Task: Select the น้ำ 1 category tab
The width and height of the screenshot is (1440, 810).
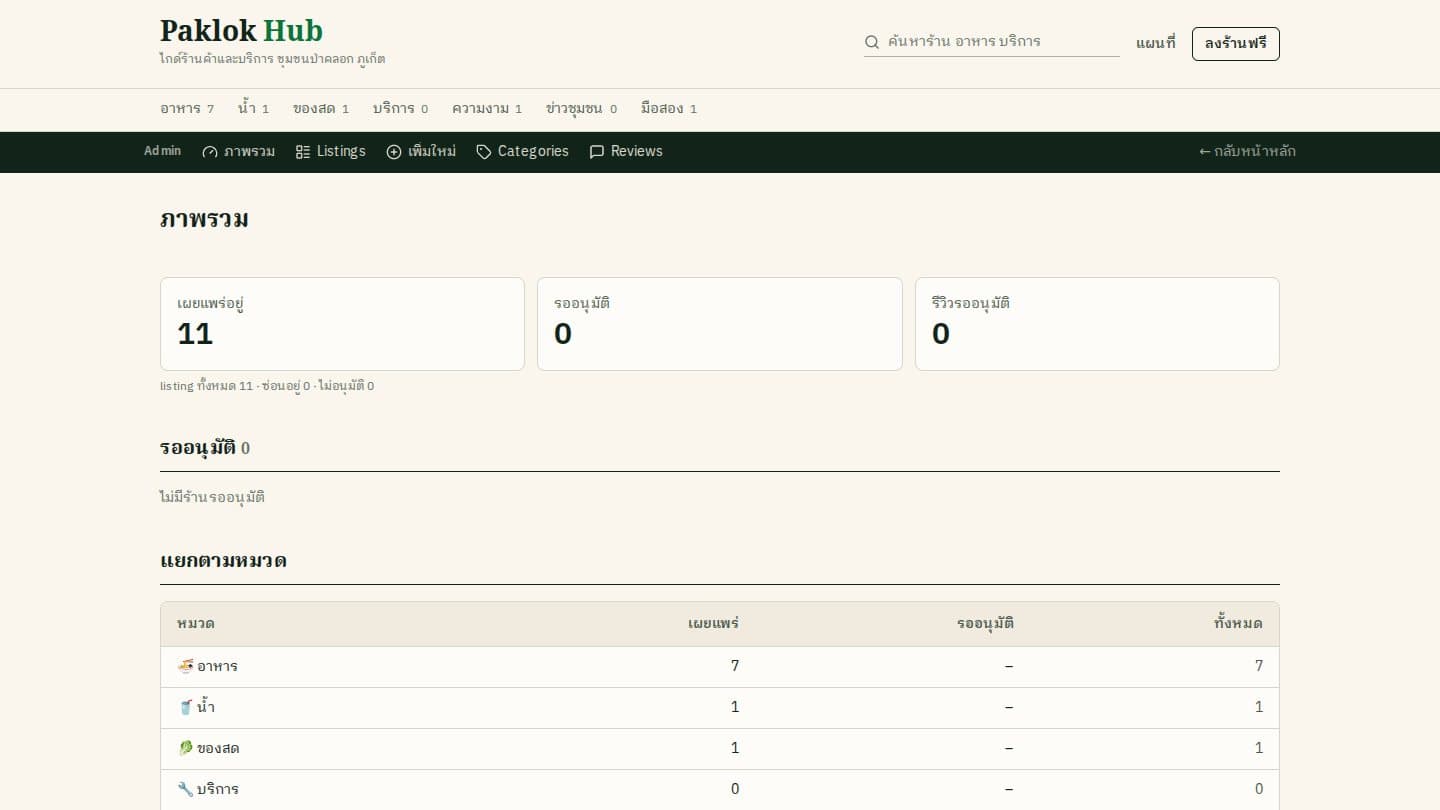Action: click(254, 109)
